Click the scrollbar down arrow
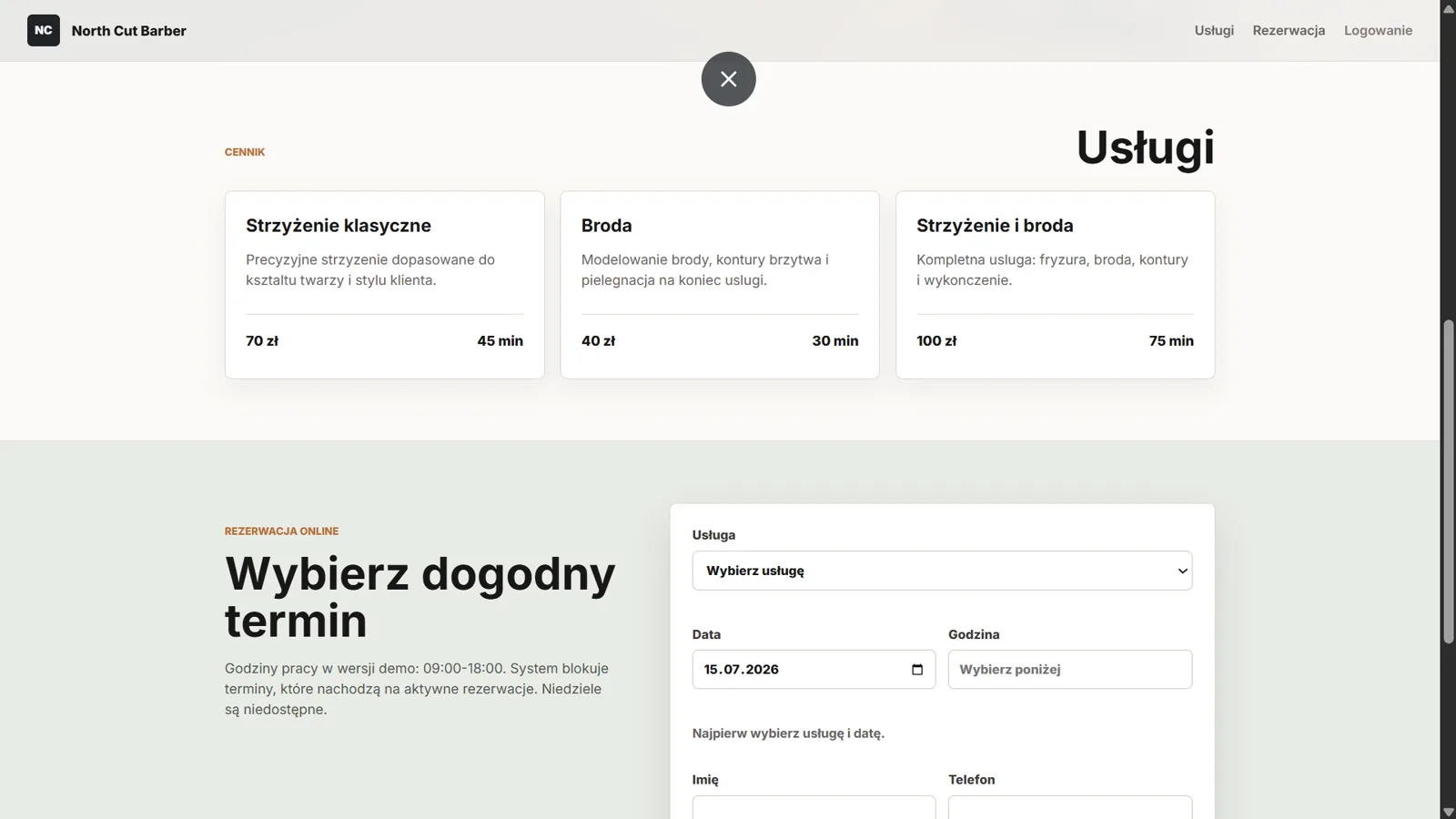The width and height of the screenshot is (1456, 819). coord(1448,811)
